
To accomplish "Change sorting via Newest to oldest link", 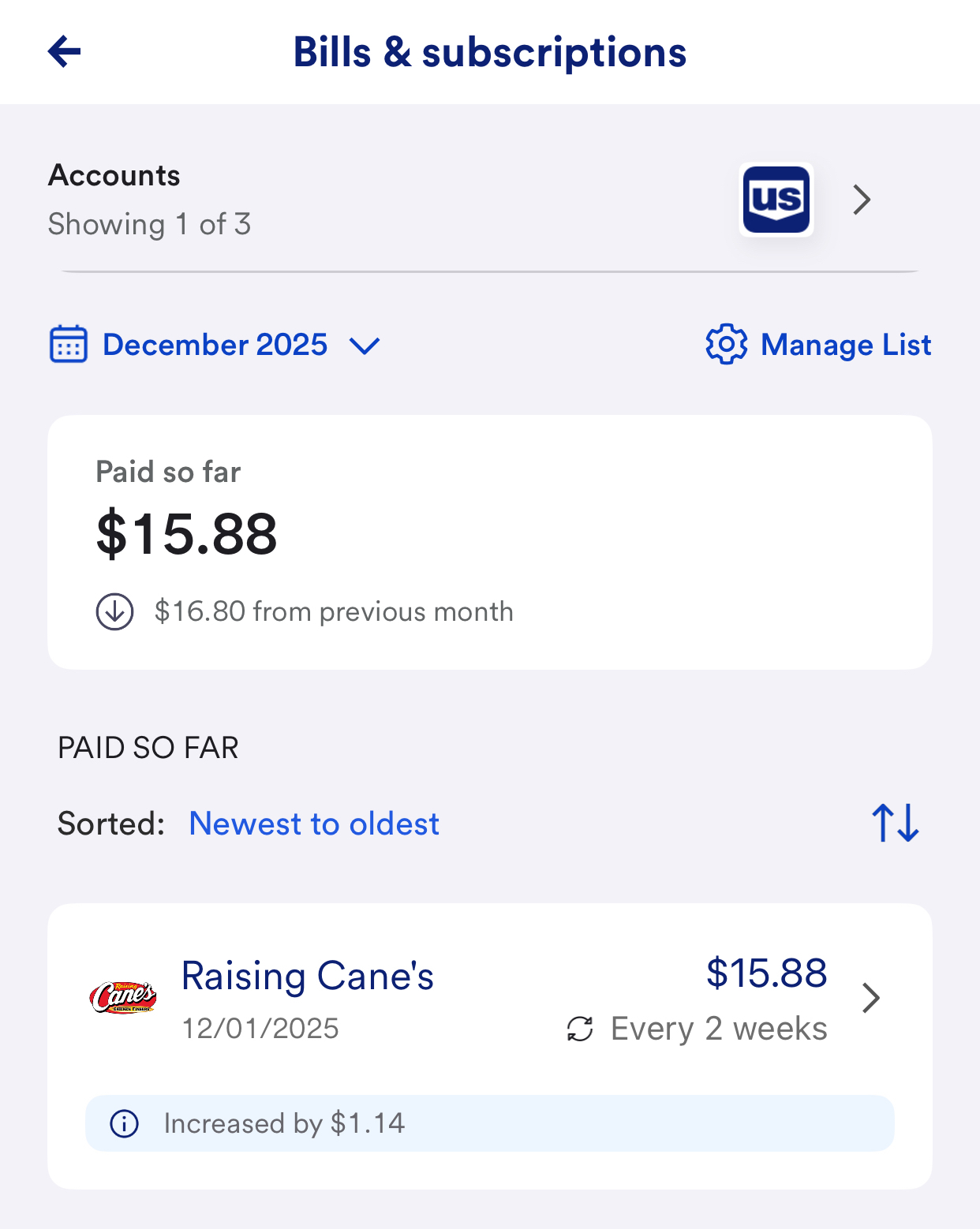I will coord(314,824).
